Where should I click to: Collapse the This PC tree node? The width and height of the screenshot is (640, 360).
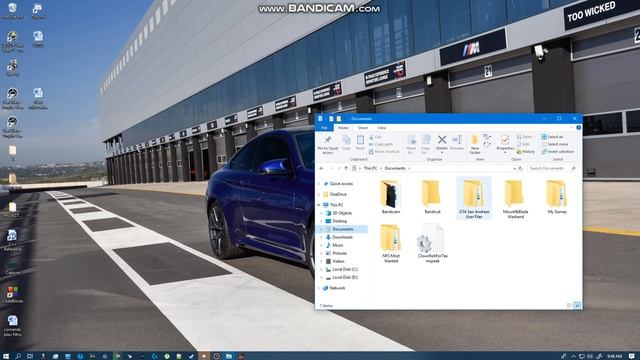pos(319,205)
